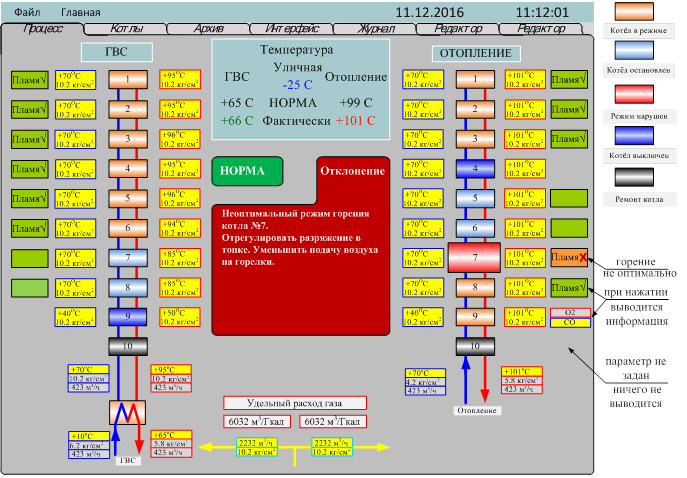This screenshot has width=687, height=478.
Task: Select black boiler 10 in ГВС column
Action: 128,346
